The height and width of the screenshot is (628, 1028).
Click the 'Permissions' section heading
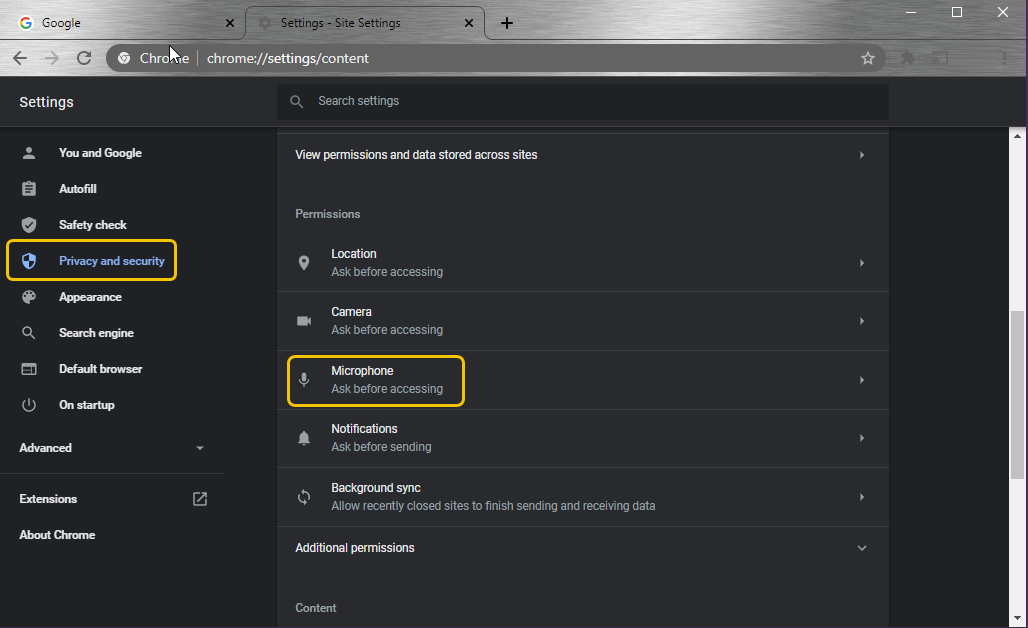tap(328, 214)
